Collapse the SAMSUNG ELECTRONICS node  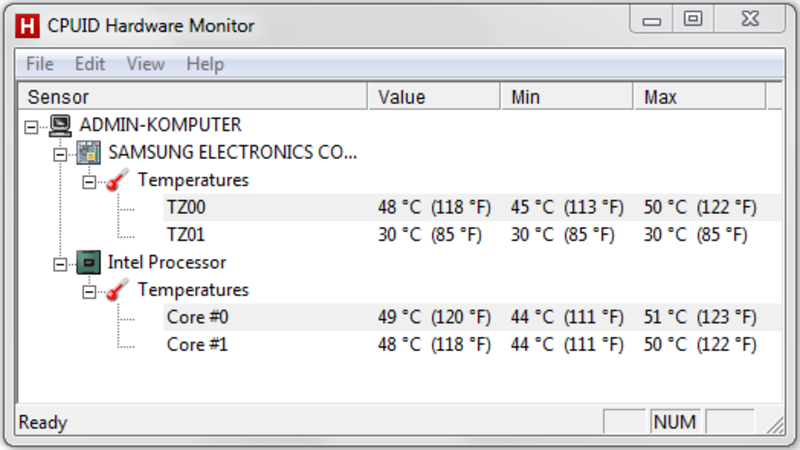60,154
